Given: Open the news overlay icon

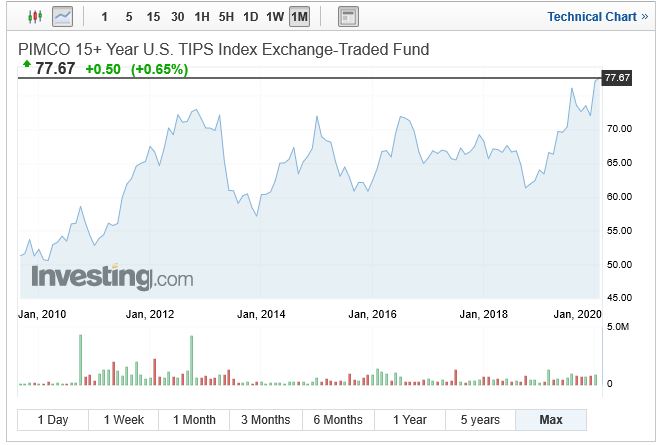Looking at the screenshot, I should pyautogui.click(x=348, y=17).
